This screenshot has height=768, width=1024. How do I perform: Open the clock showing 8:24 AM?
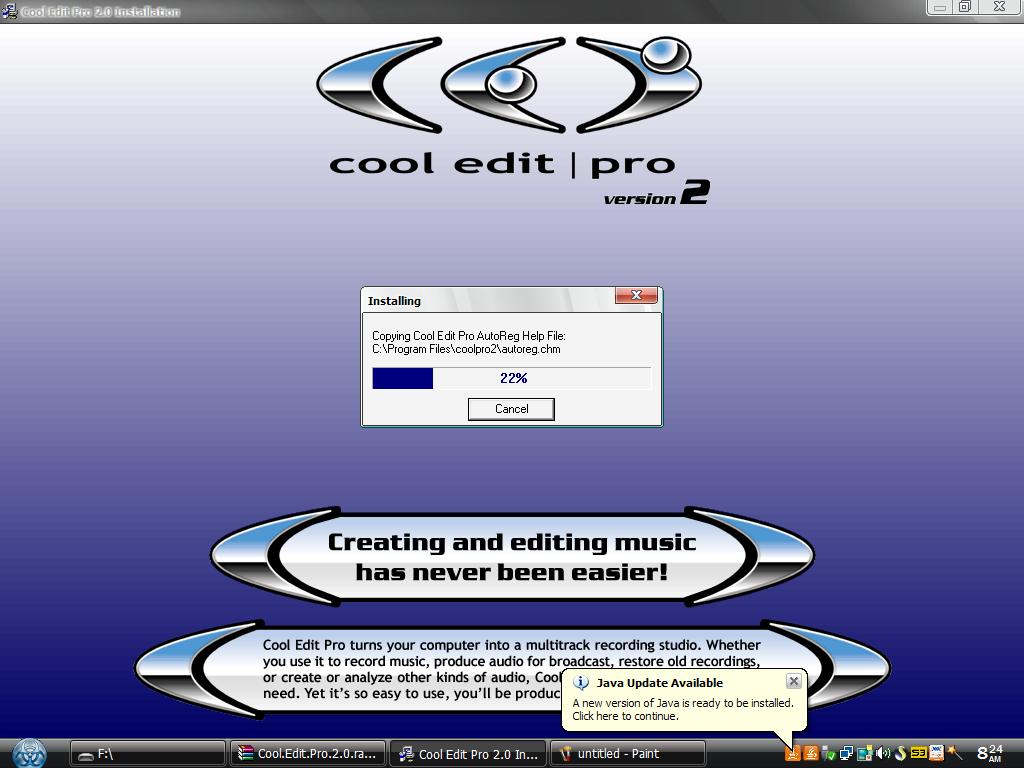coord(989,753)
